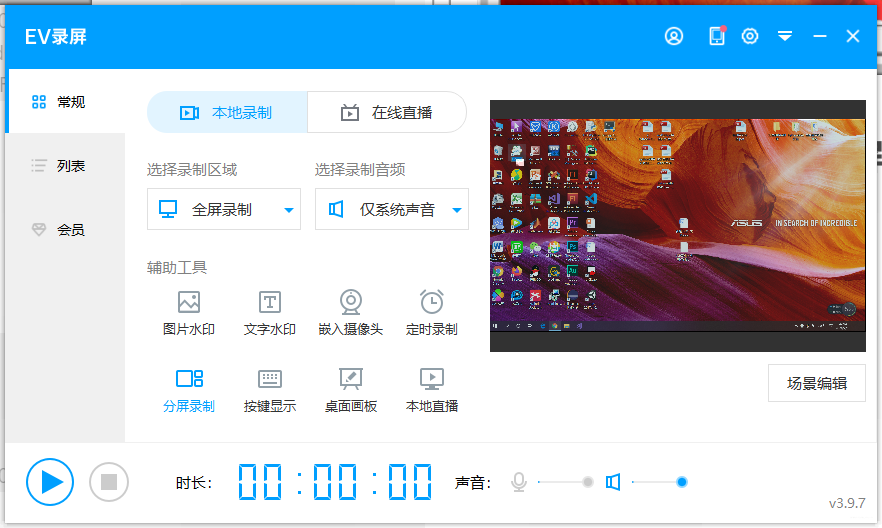This screenshot has height=528, width=882.
Task: Expand the 仅系统声音 audio source dropdown
Action: [392, 209]
